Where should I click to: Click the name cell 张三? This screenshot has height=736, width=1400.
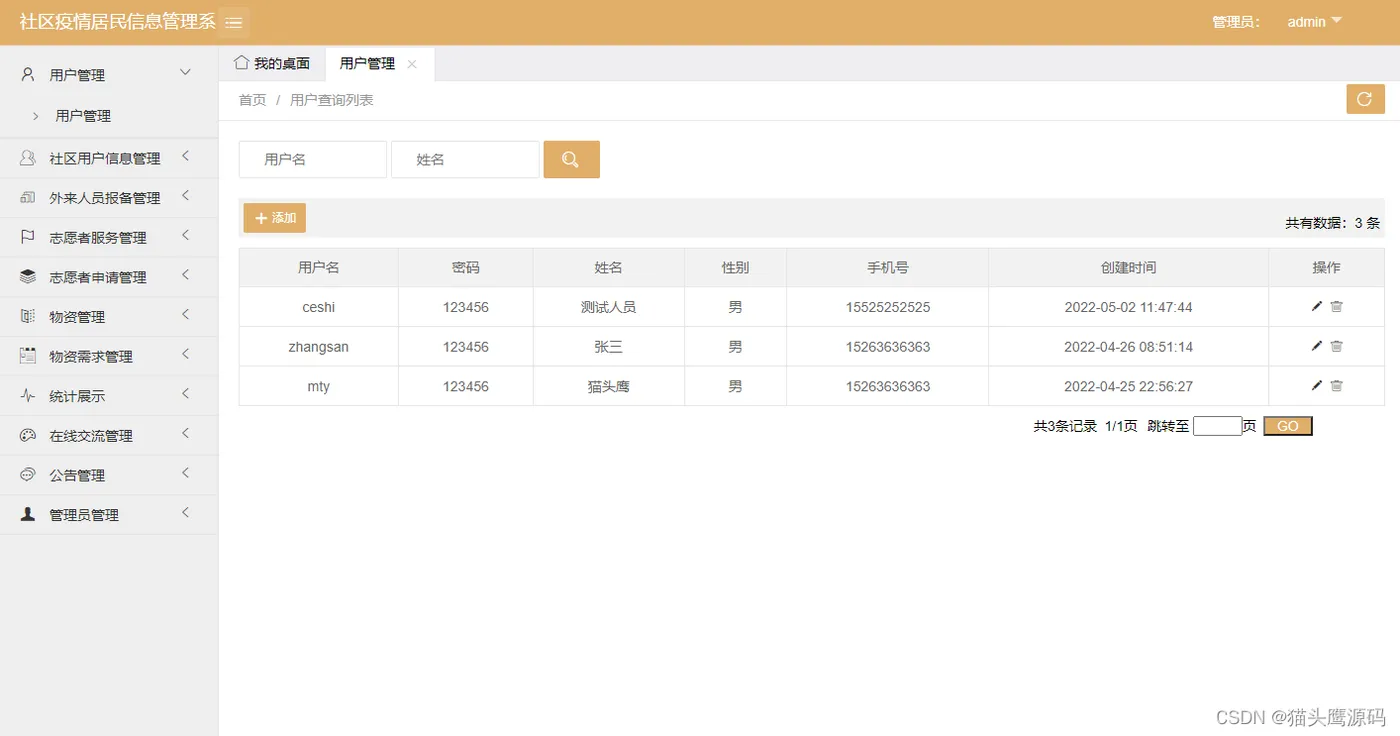click(x=608, y=347)
